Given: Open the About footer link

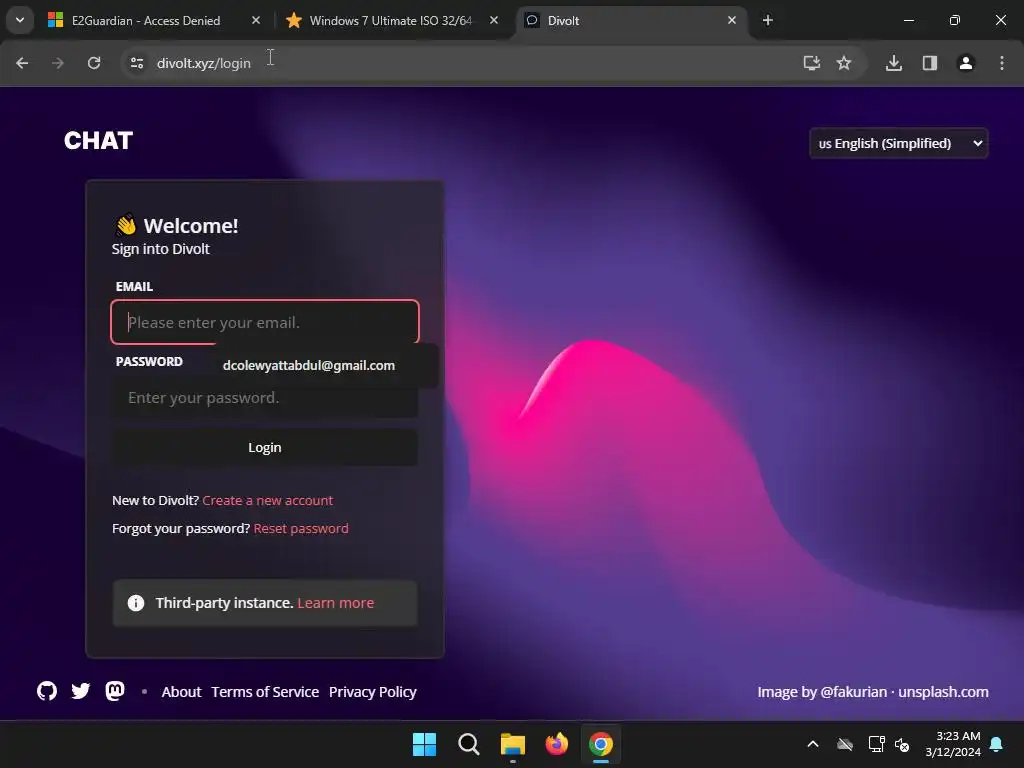Looking at the screenshot, I should pyautogui.click(x=182, y=692).
